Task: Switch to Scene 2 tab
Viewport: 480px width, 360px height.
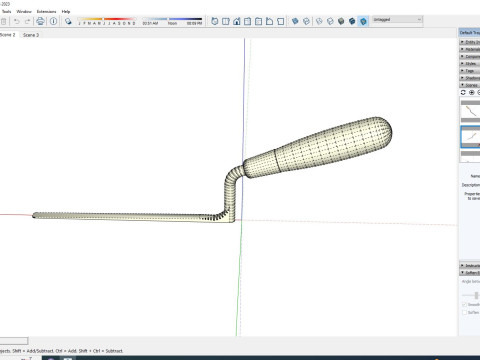Action: pos(8,35)
